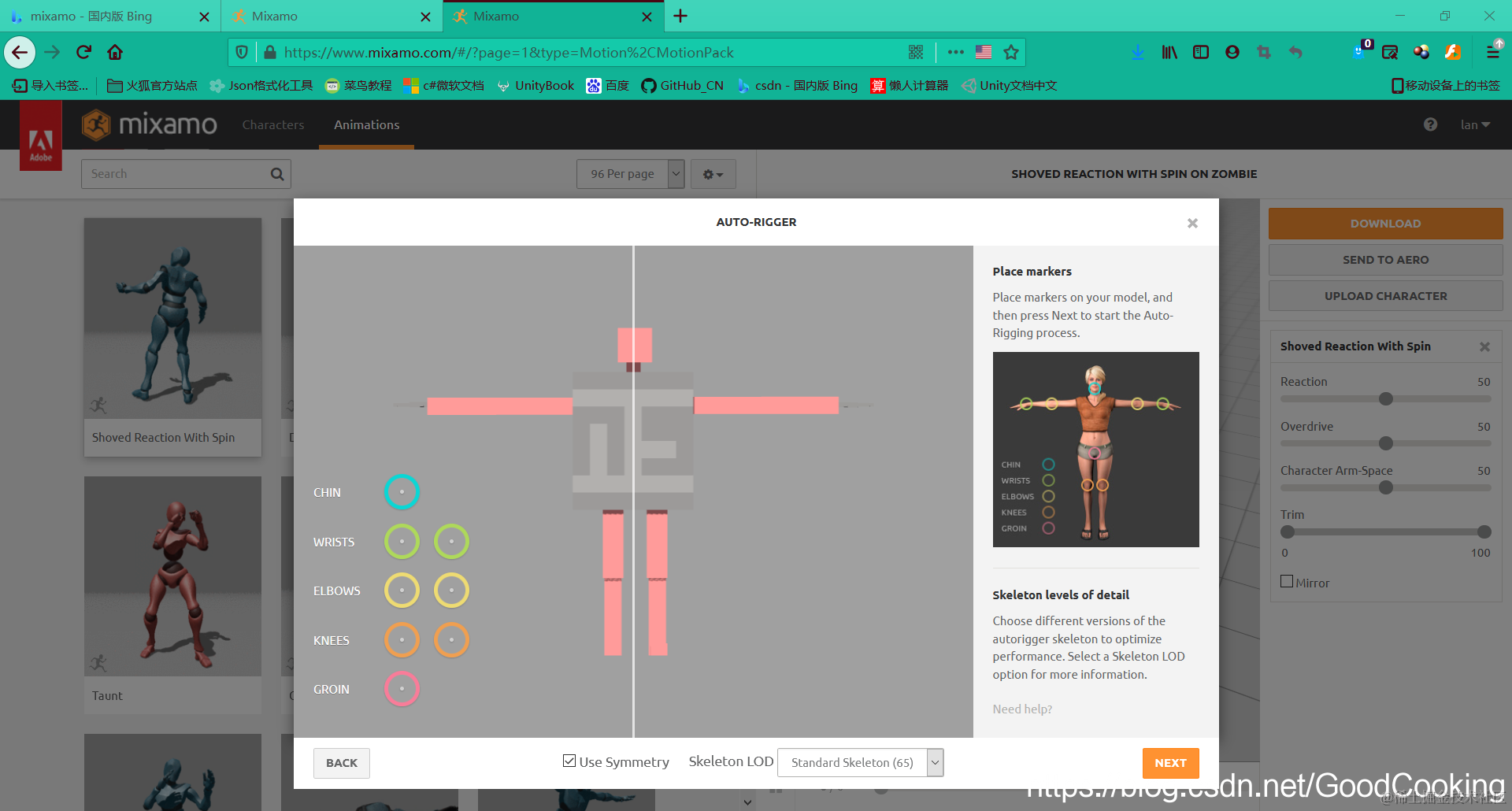Screen dimensions: 1512x811
Task: Close the Auto-Rigger dialog
Action: 1192,223
